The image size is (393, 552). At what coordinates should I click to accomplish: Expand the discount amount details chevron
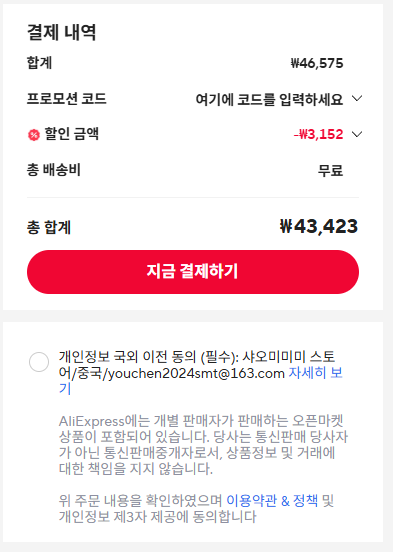(x=357, y=134)
